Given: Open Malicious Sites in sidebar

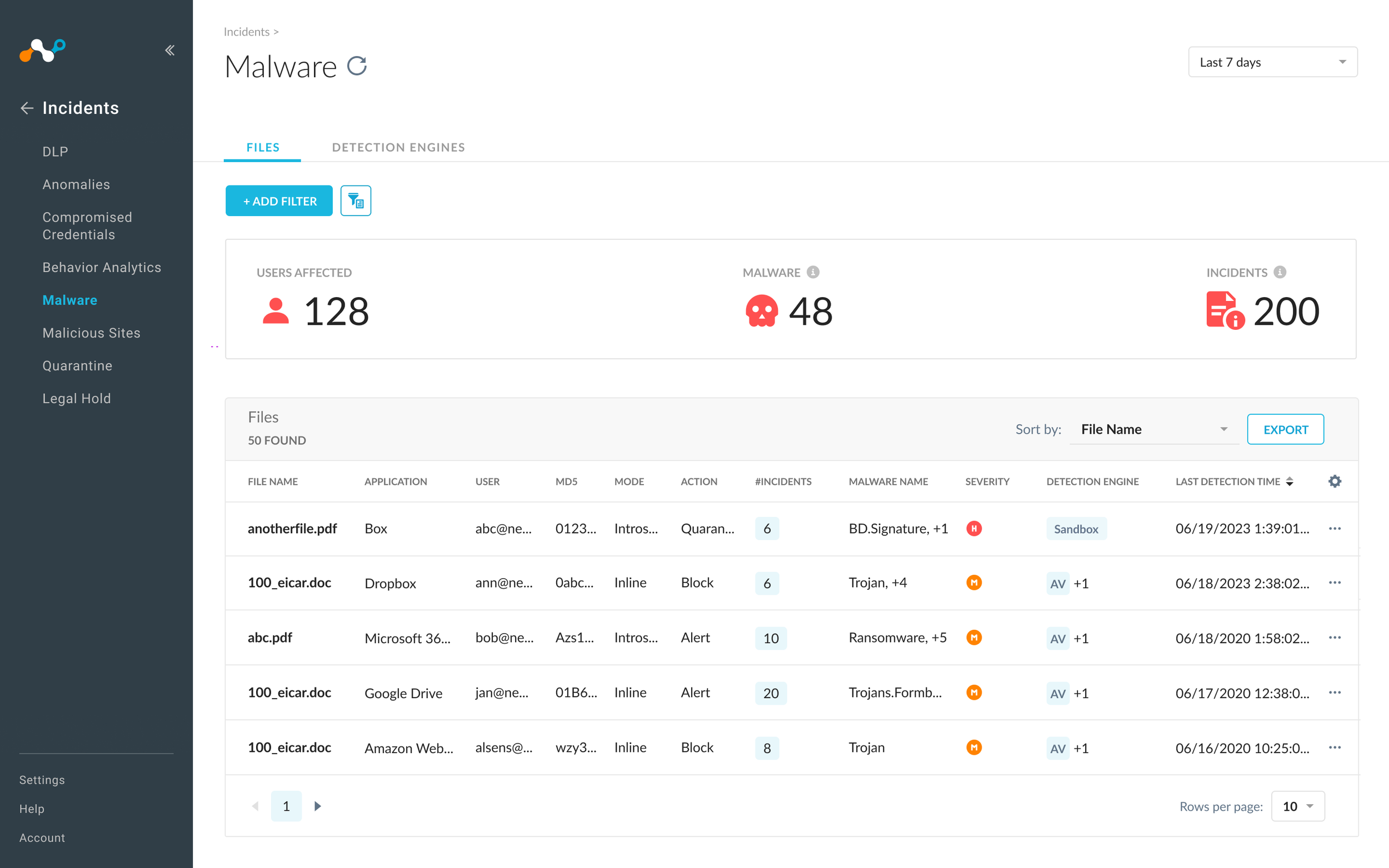Looking at the screenshot, I should click(x=91, y=333).
